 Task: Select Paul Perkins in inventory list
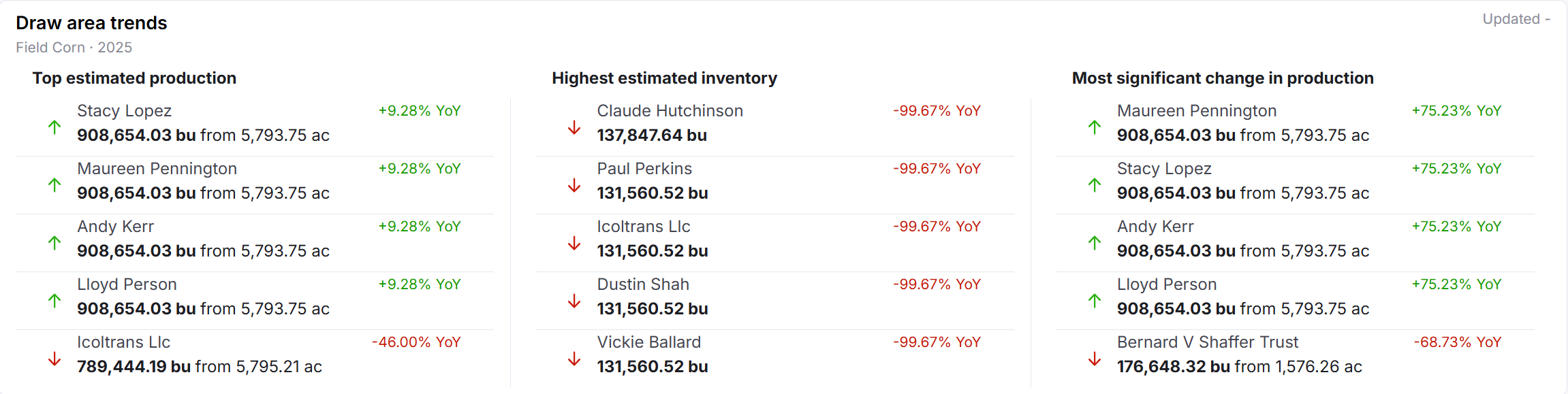click(644, 169)
